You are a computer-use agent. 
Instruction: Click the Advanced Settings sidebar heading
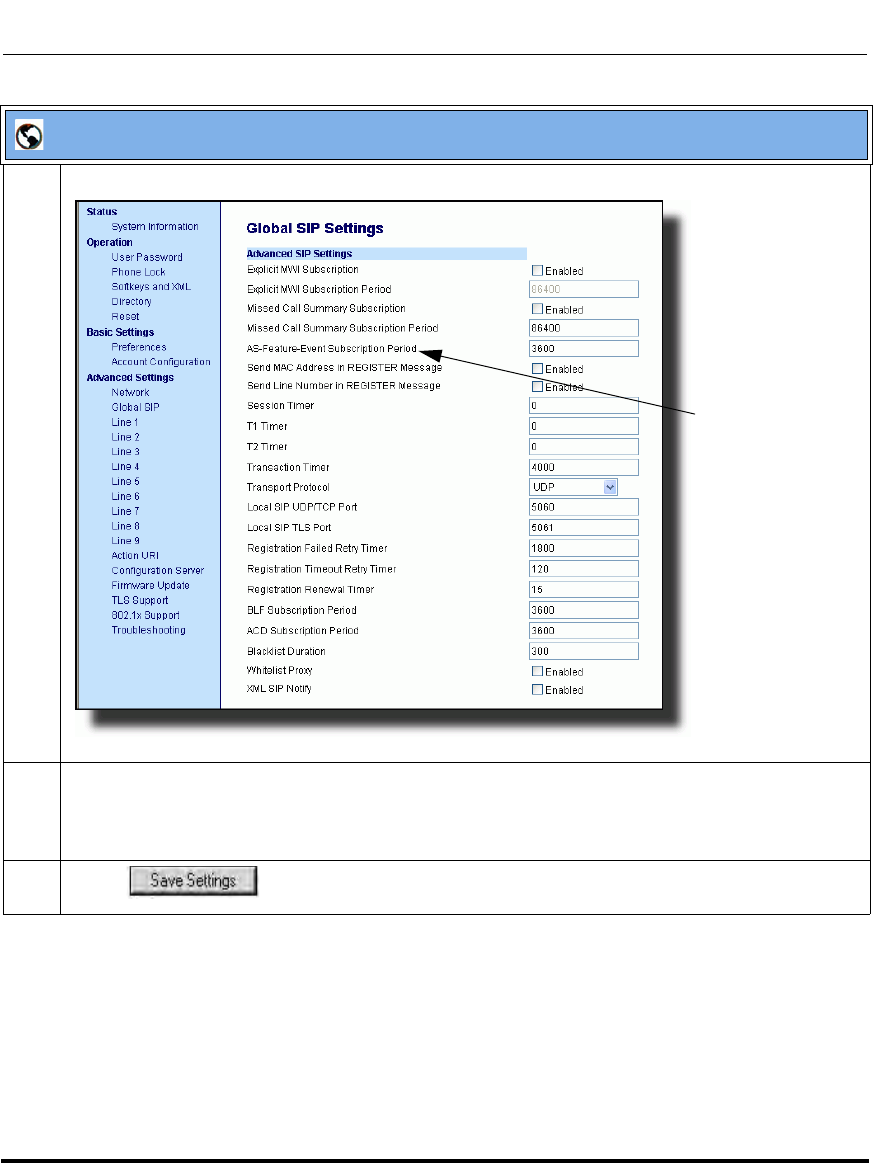130,378
